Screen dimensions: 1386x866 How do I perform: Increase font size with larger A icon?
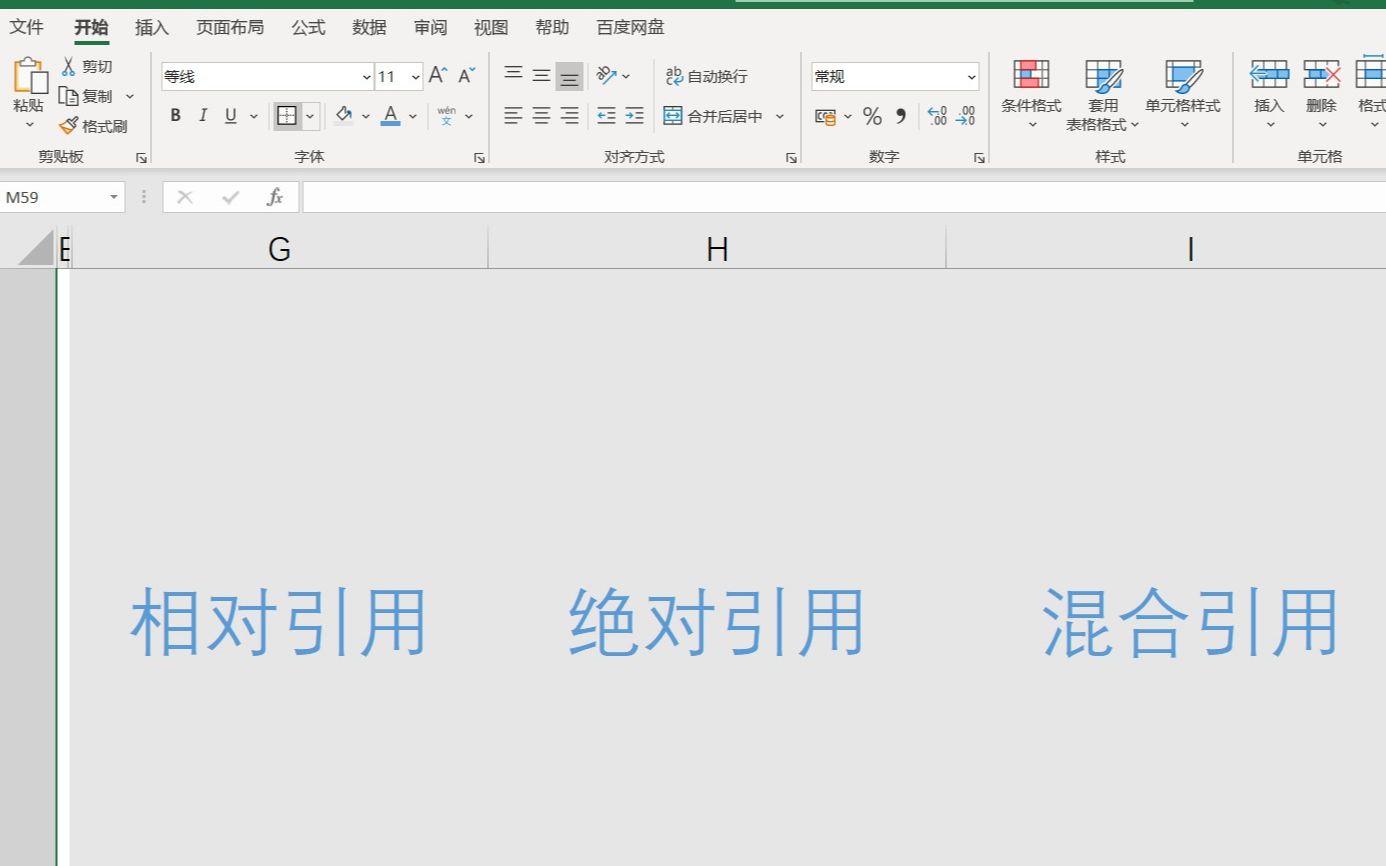438,76
